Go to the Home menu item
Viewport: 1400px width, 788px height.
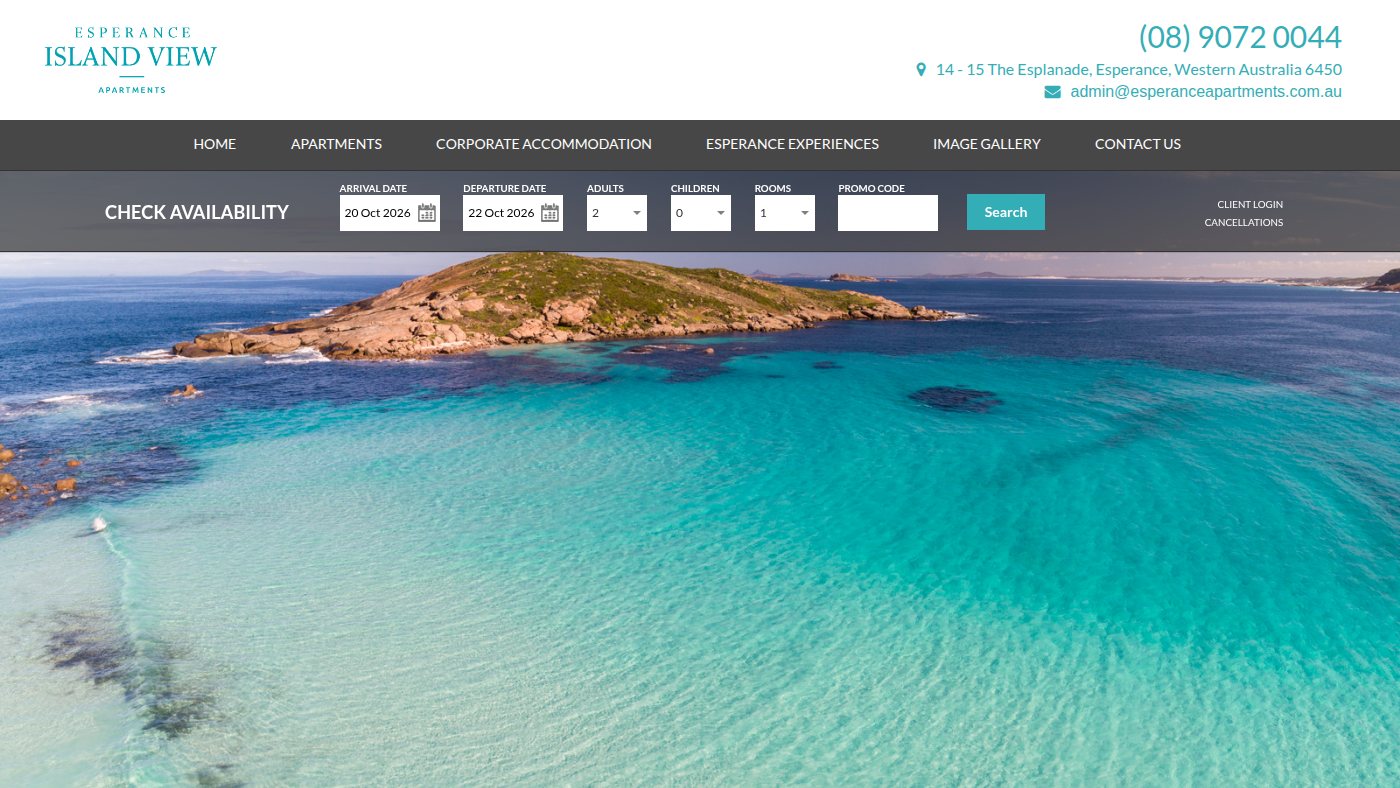click(x=215, y=144)
